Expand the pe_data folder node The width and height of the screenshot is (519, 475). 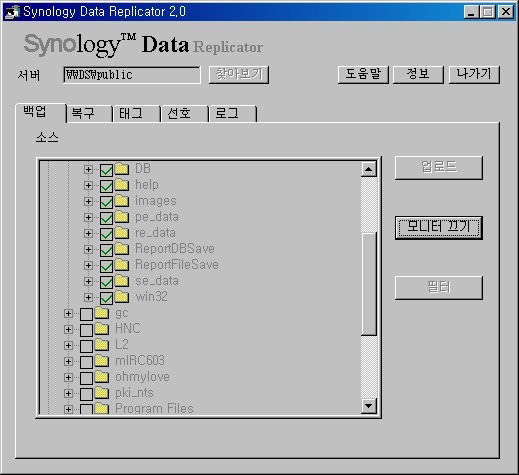(x=88, y=217)
